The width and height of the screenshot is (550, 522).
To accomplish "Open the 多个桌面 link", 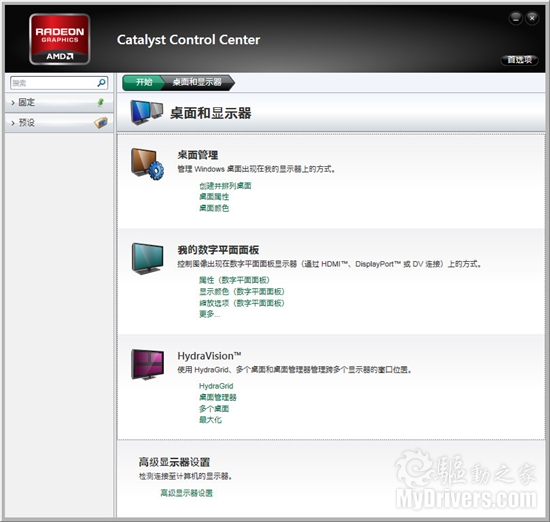I will coord(214,409).
